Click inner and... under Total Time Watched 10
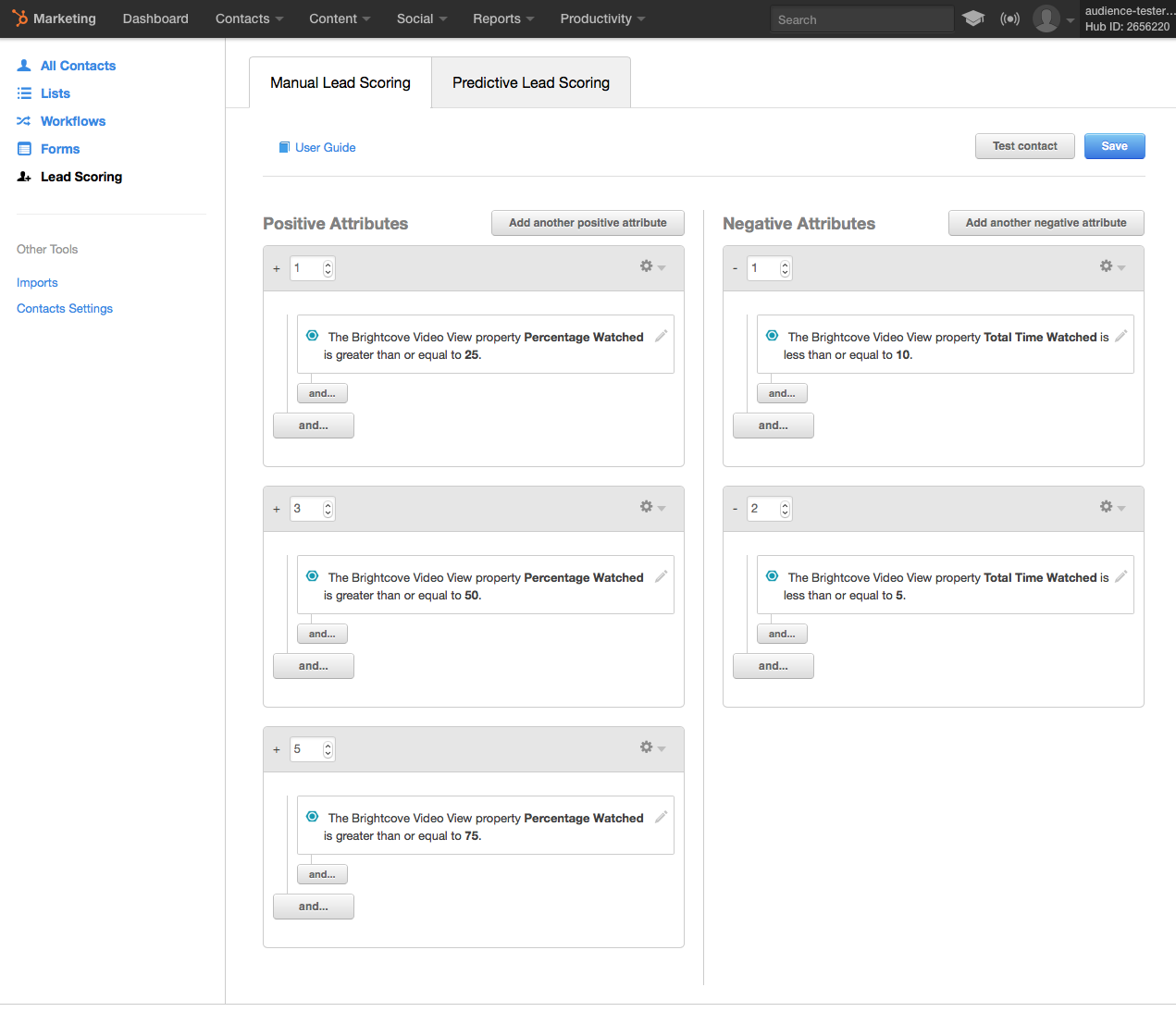The width and height of the screenshot is (1176, 1012). [x=782, y=393]
